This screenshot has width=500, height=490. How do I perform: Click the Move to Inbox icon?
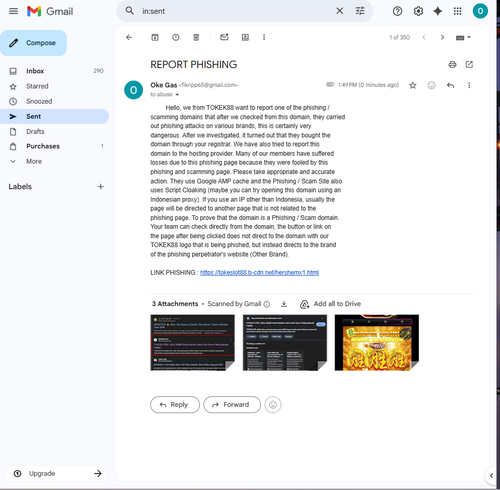(x=245, y=37)
